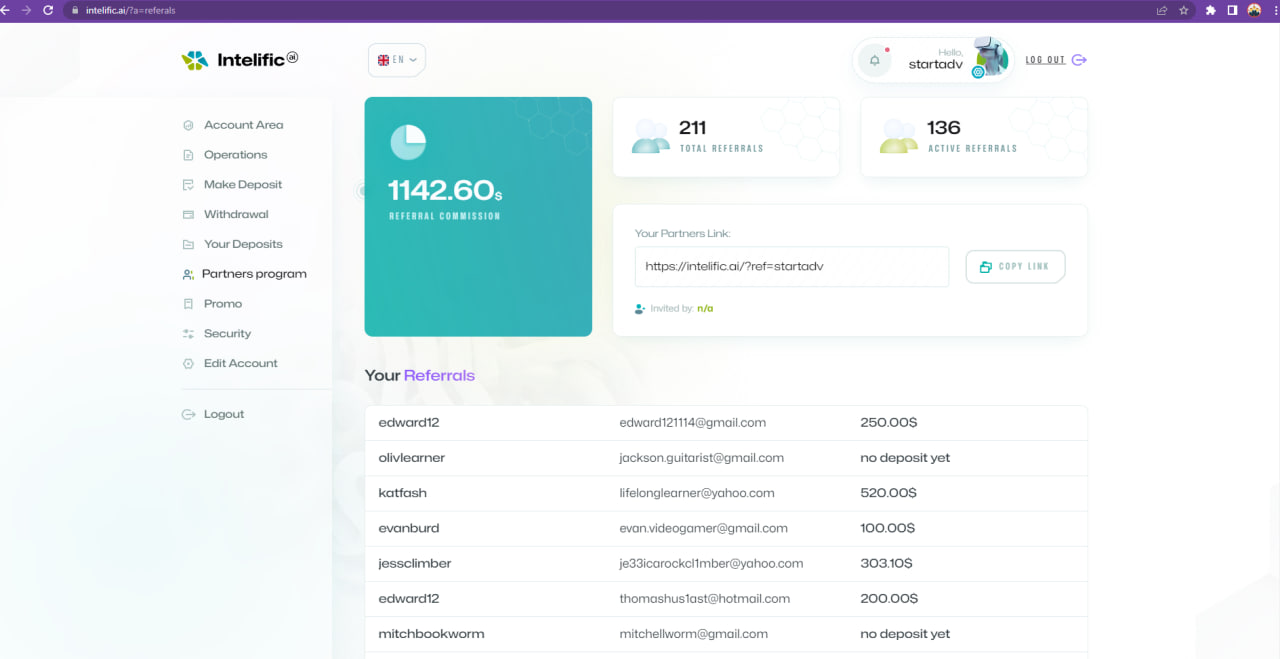Expand the EN language dropdown
Screen dimensions: 1280x659
[396, 60]
